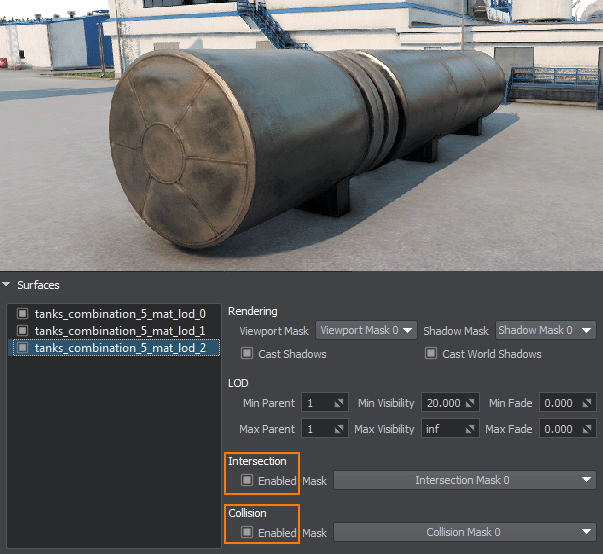This screenshot has height=554, width=603.
Task: Collapse the Surfaces section
Action: coord(8,286)
